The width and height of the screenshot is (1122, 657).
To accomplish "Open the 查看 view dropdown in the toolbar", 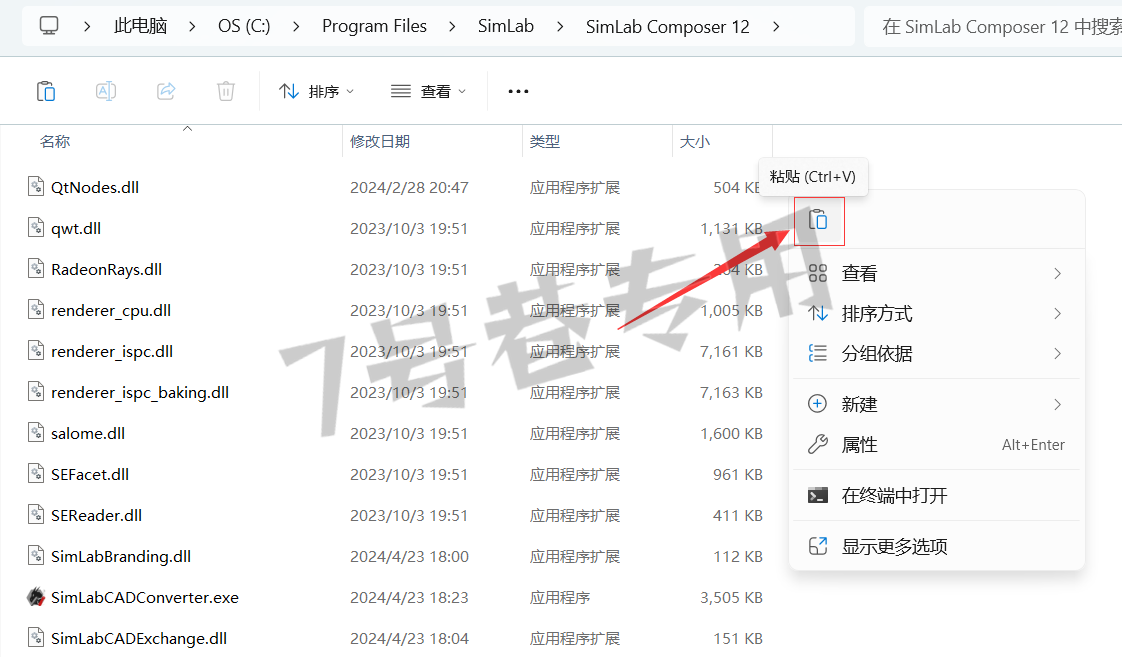I will point(428,92).
